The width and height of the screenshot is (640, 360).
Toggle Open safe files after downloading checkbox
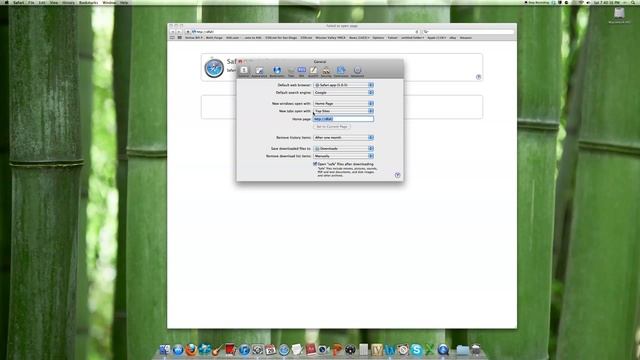315,164
